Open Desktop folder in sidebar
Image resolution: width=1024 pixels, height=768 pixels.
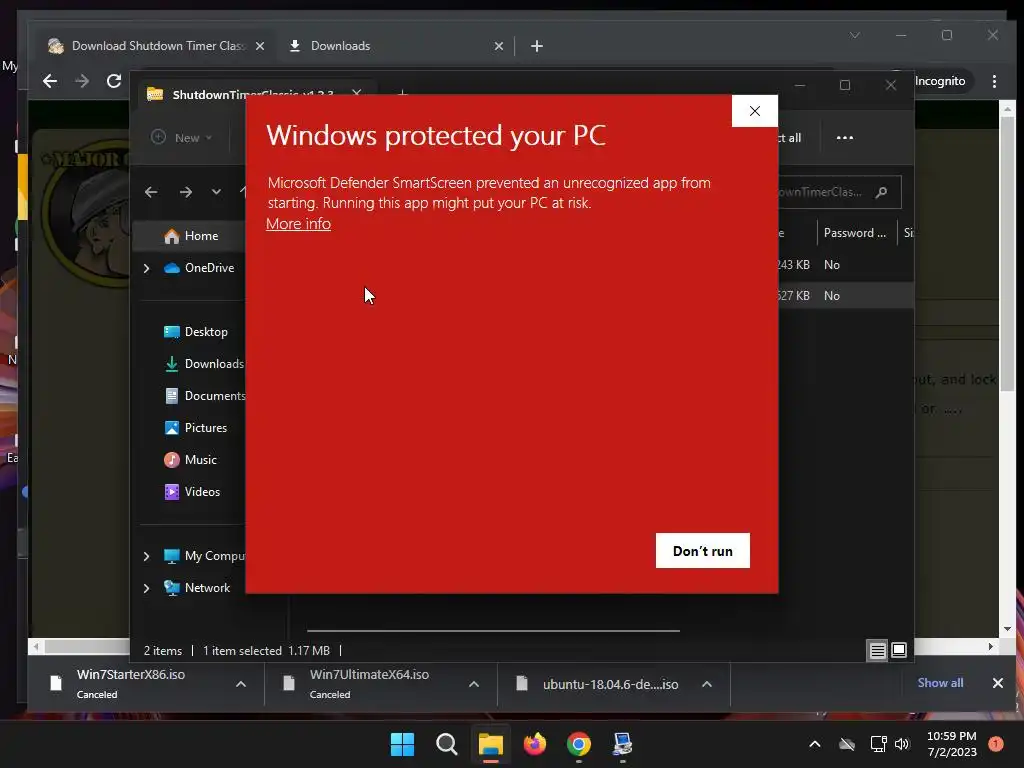click(196, 332)
